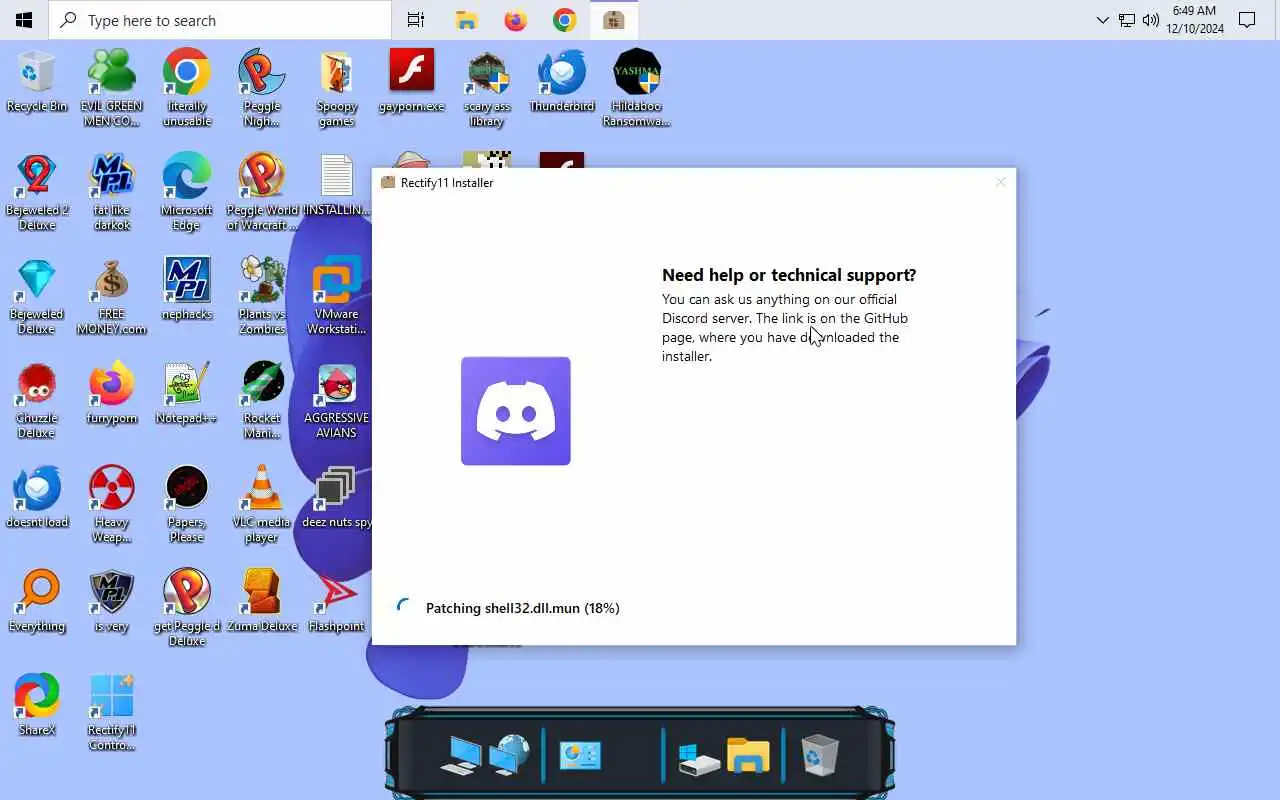This screenshot has height=800, width=1280.
Task: Click the 'Type here to search' box
Action: point(220,20)
